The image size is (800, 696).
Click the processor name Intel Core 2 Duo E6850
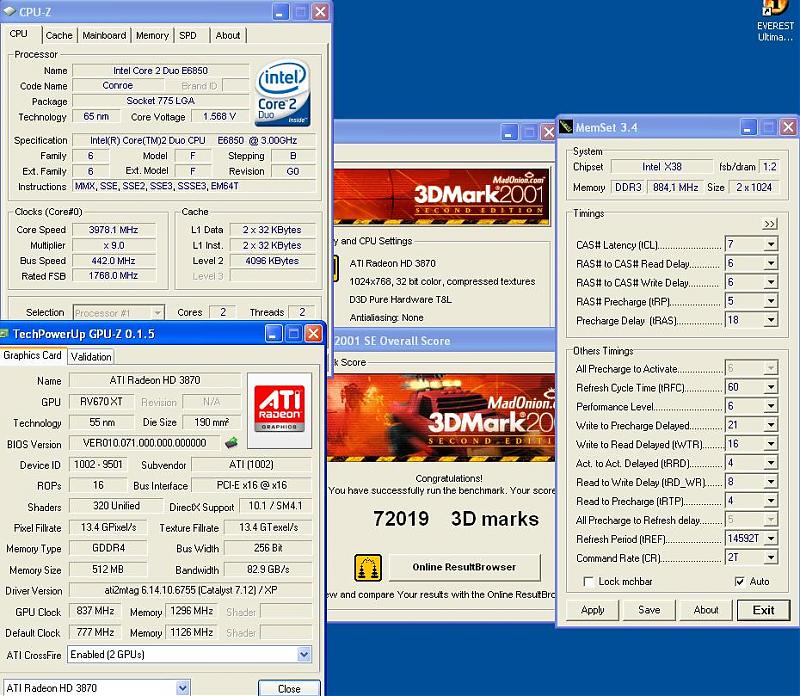pyautogui.click(x=161, y=70)
